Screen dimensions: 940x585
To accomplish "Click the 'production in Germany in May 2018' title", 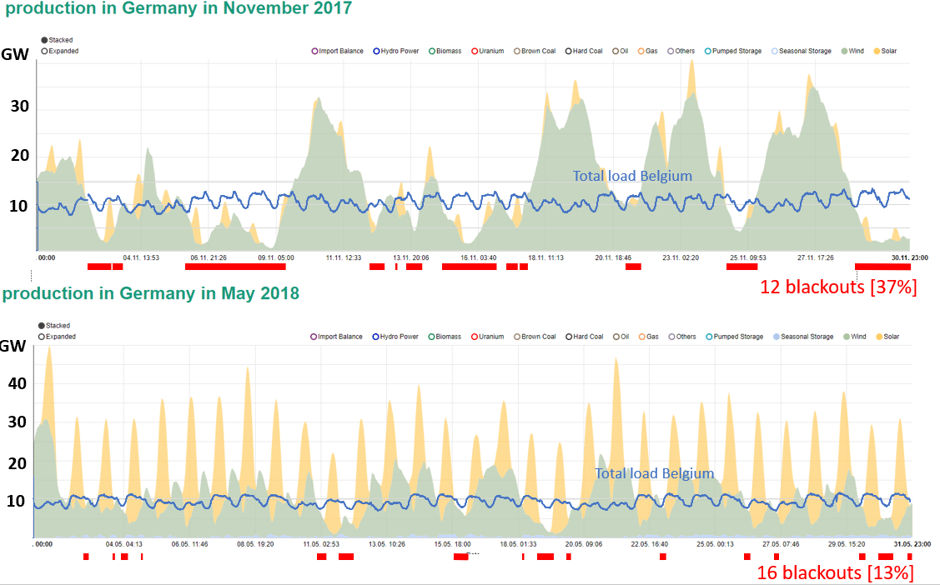I will pyautogui.click(x=150, y=293).
